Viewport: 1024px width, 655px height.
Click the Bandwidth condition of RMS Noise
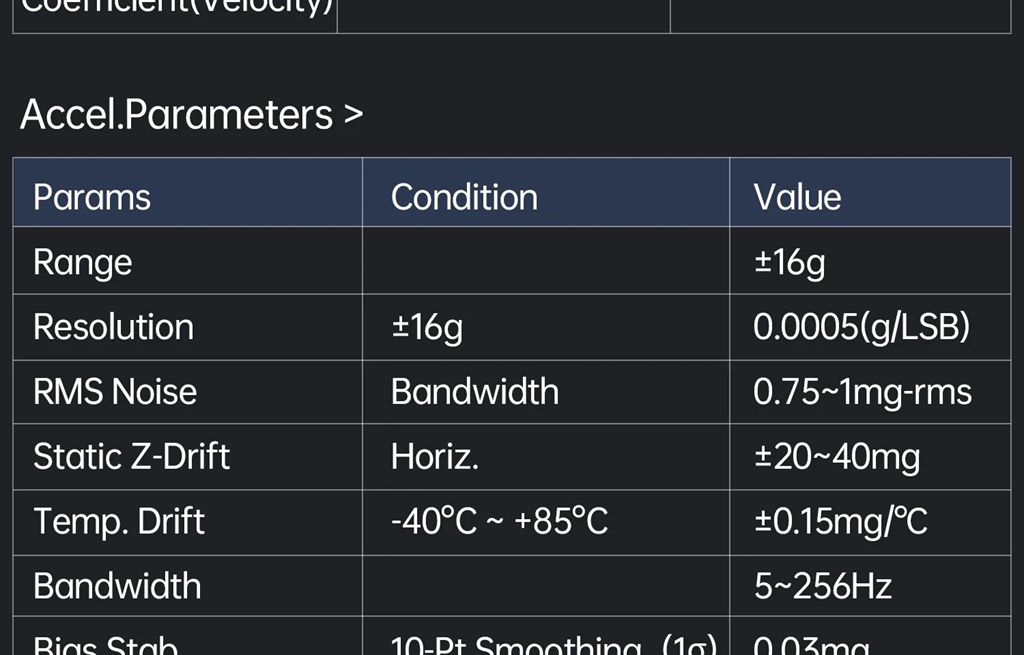pyautogui.click(x=474, y=392)
